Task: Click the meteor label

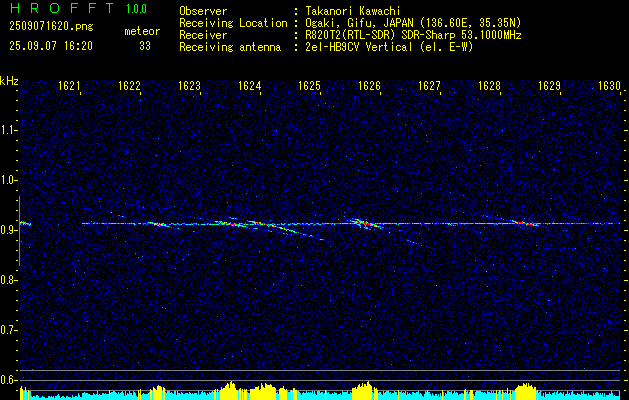Action: point(142,31)
